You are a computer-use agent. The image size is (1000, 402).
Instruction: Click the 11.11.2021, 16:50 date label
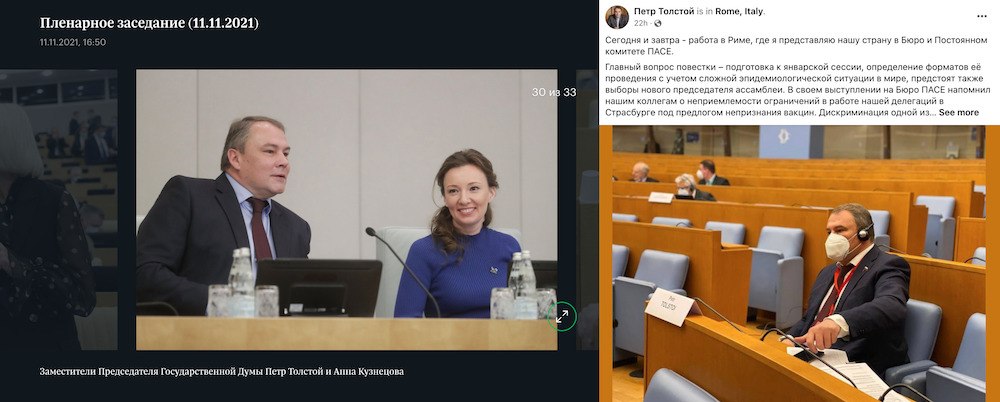click(73, 42)
